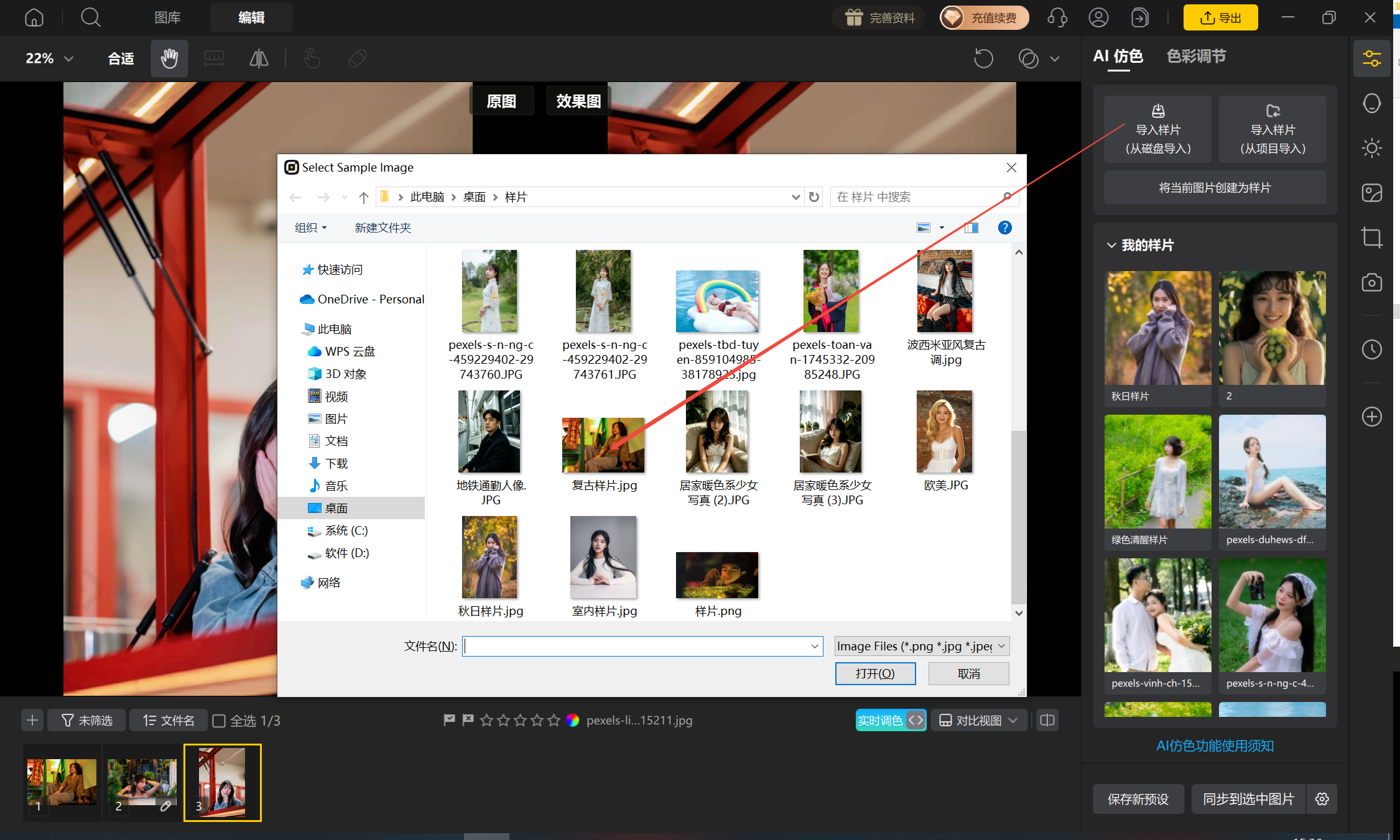Click the flip mirror tool icon
The height and width of the screenshot is (840, 1400).
click(x=259, y=59)
